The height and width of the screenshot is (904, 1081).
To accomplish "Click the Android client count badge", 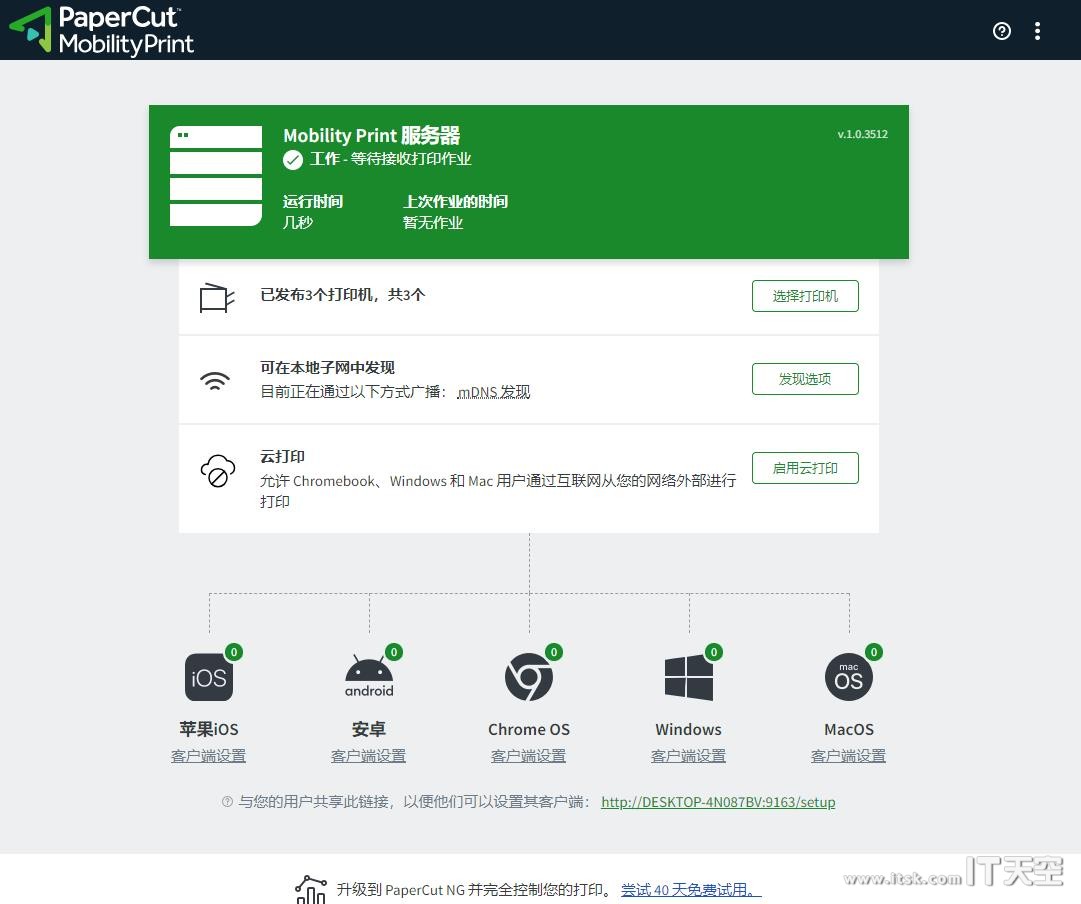I will pos(394,652).
